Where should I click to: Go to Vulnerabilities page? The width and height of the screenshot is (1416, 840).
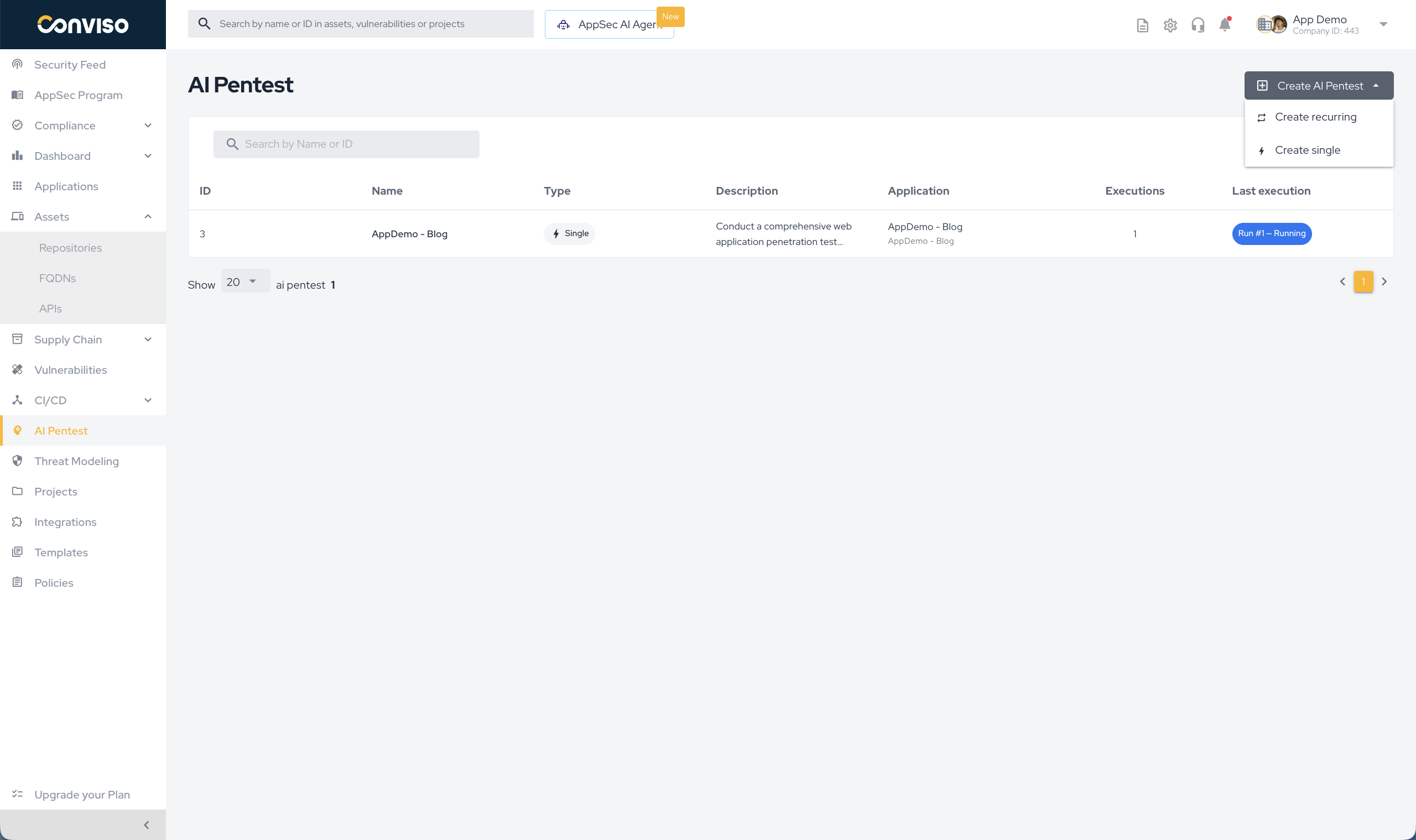pyautogui.click(x=70, y=369)
